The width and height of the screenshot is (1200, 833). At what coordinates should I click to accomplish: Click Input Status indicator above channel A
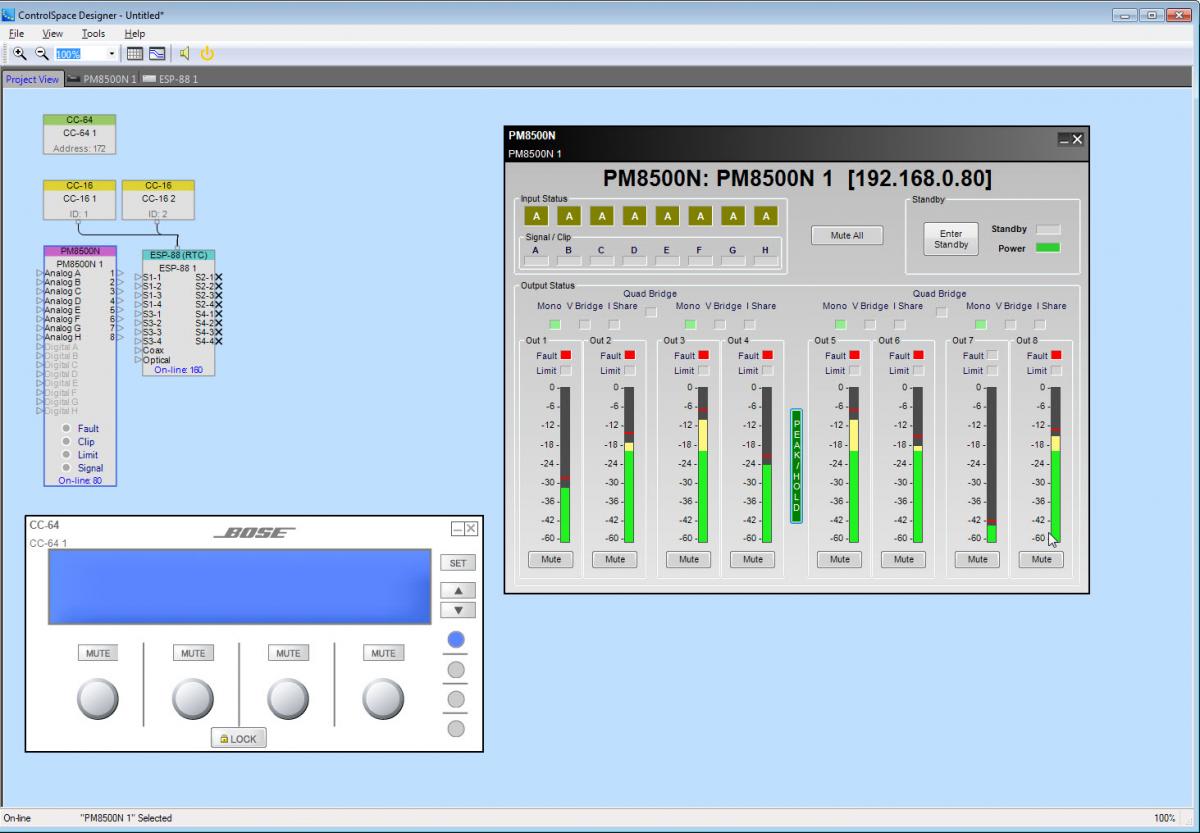click(536, 216)
